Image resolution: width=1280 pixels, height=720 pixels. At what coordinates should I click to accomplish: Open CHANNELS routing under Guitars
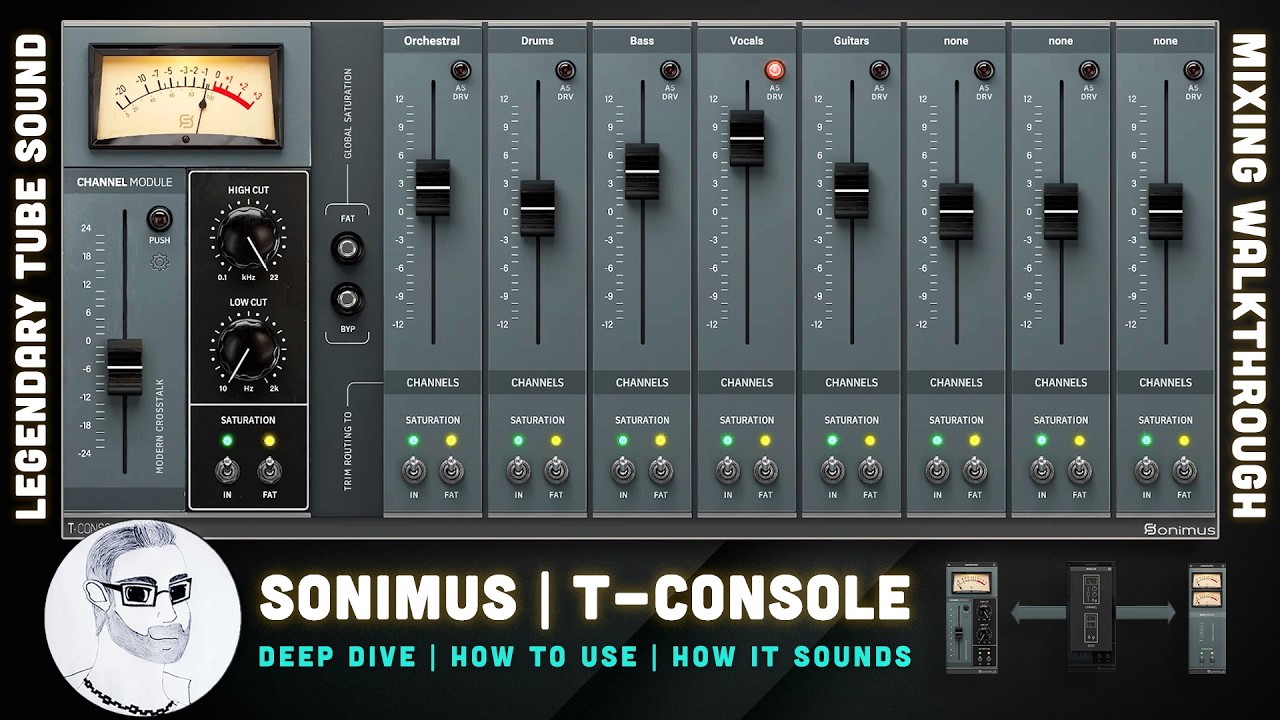pos(852,382)
